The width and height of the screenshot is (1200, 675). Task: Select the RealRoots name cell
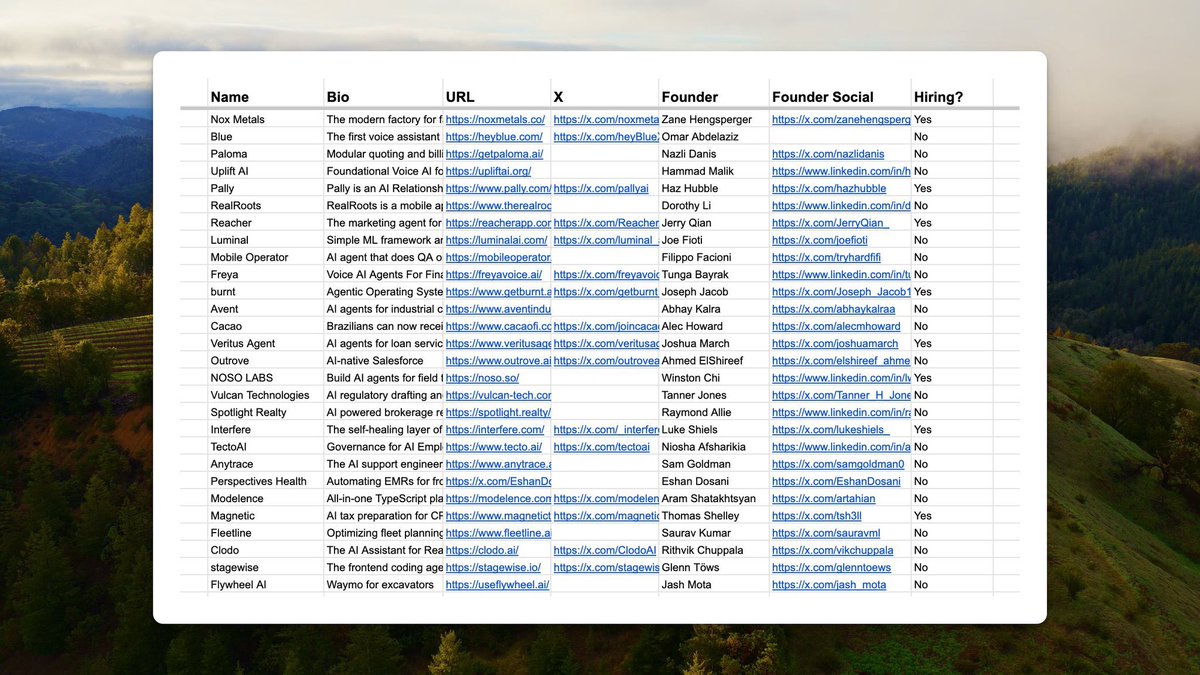(265, 206)
